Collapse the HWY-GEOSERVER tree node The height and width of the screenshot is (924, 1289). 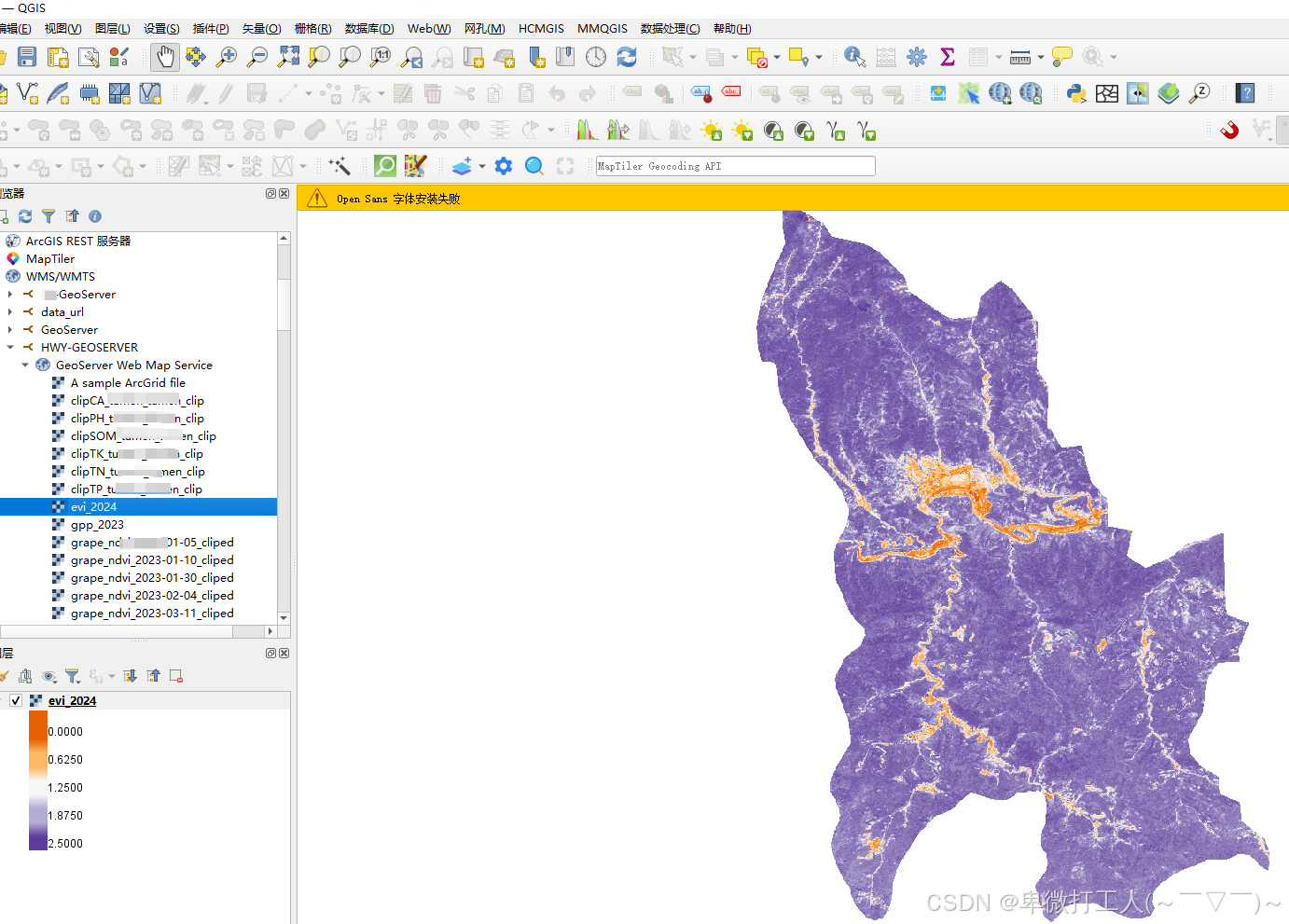pyautogui.click(x=9, y=347)
